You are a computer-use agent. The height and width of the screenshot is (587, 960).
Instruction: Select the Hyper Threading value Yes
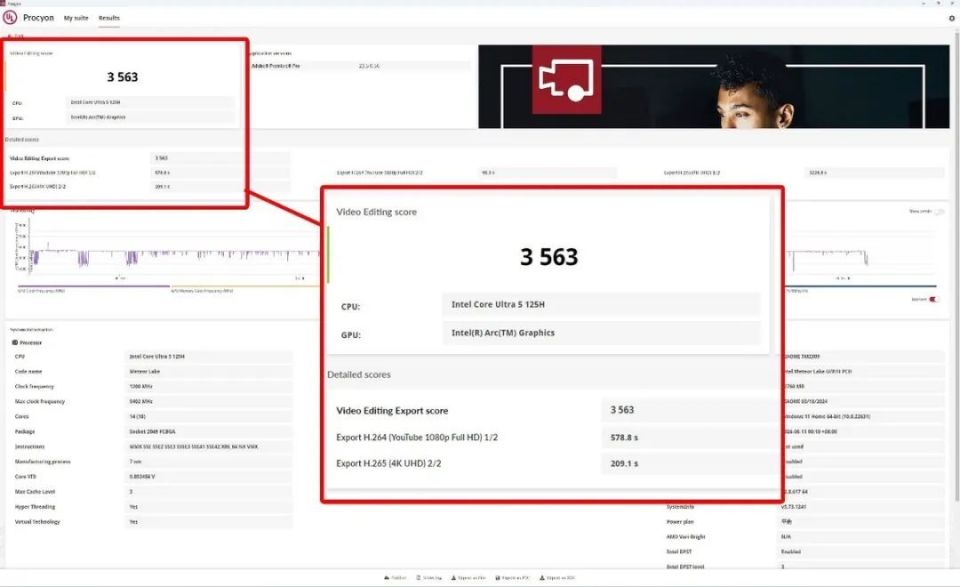tap(208, 507)
